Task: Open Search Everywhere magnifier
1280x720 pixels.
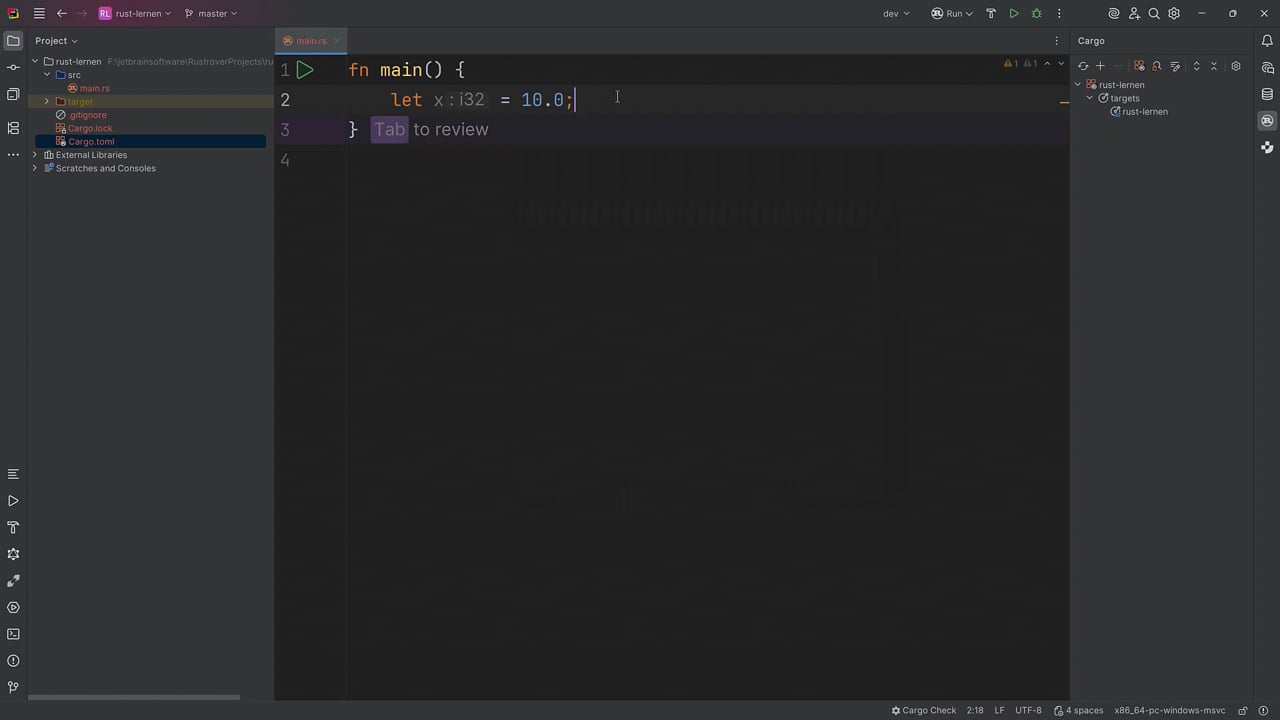Action: [x=1154, y=14]
